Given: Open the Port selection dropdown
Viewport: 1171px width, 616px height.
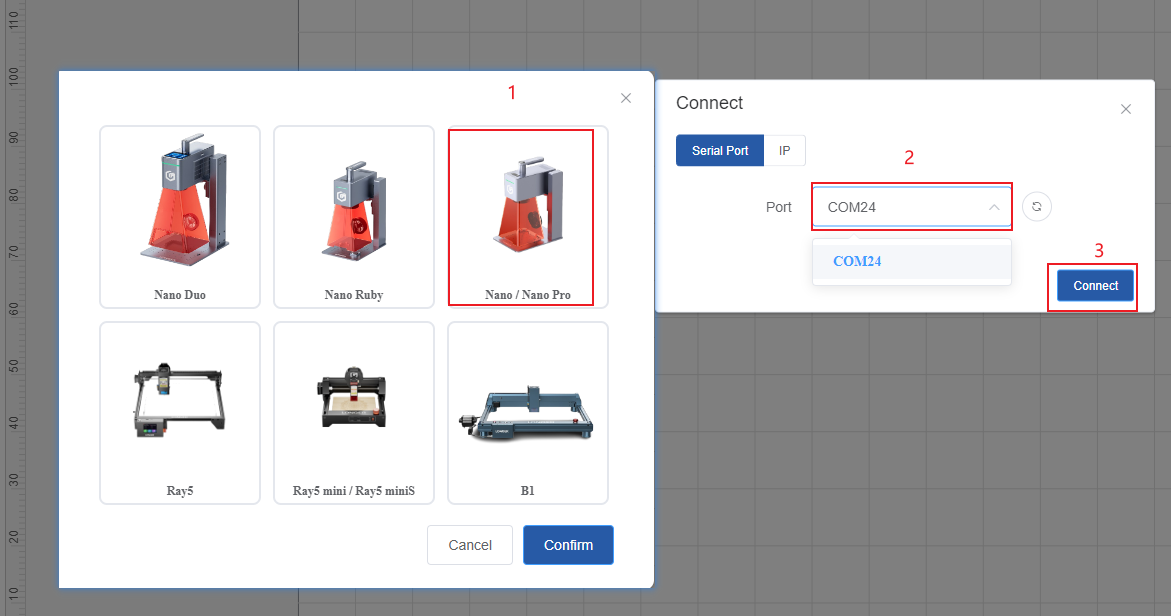Looking at the screenshot, I should 911,206.
